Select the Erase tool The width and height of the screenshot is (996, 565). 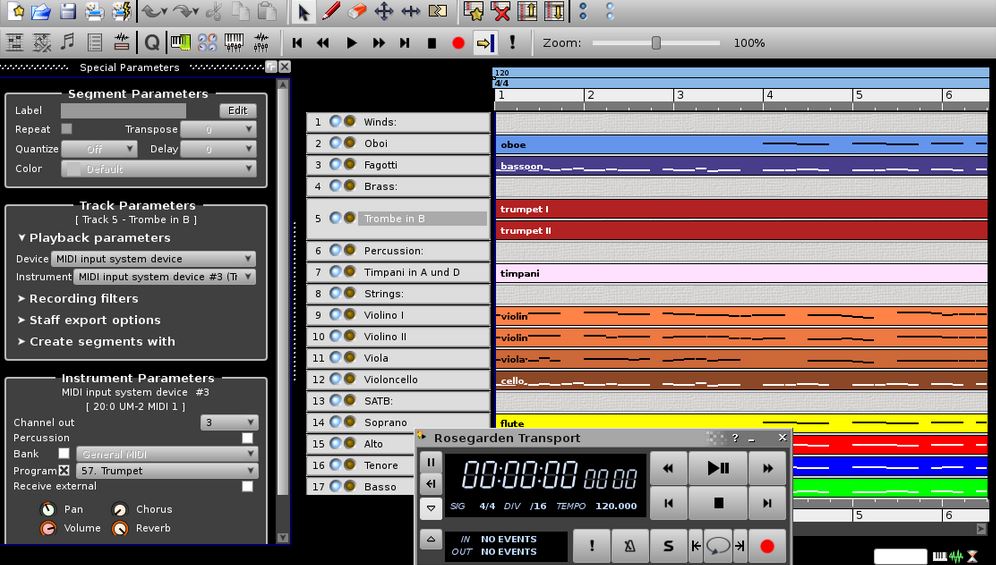click(358, 11)
